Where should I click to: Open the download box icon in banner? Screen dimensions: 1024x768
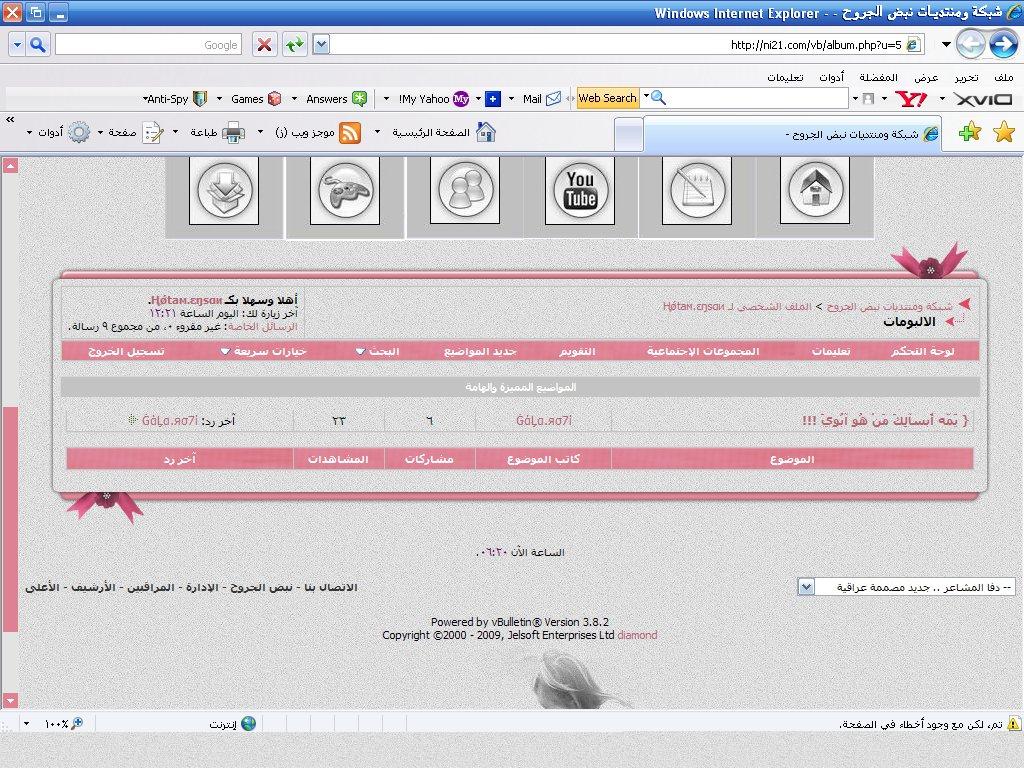pyautogui.click(x=228, y=191)
